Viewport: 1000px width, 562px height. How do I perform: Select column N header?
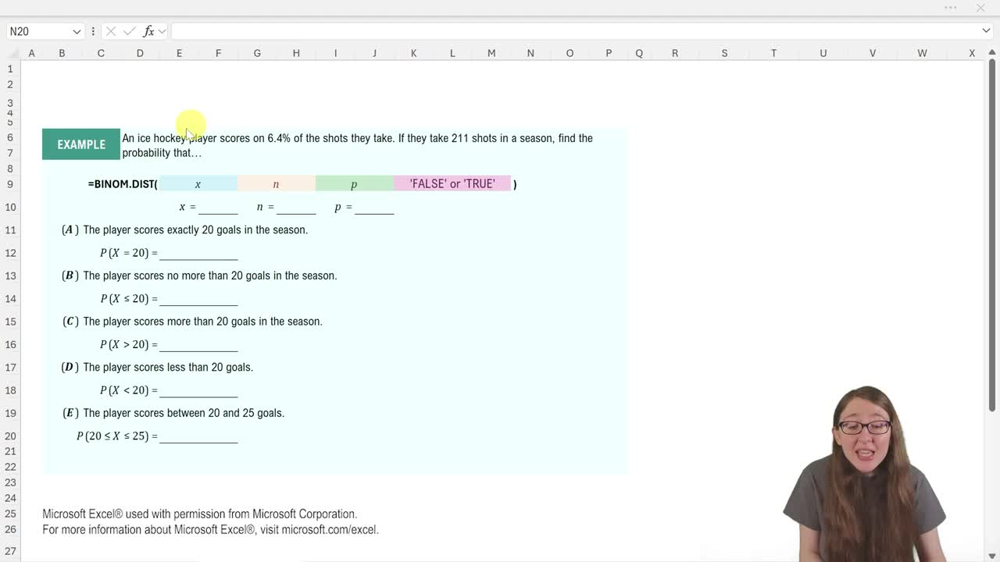tap(531, 53)
